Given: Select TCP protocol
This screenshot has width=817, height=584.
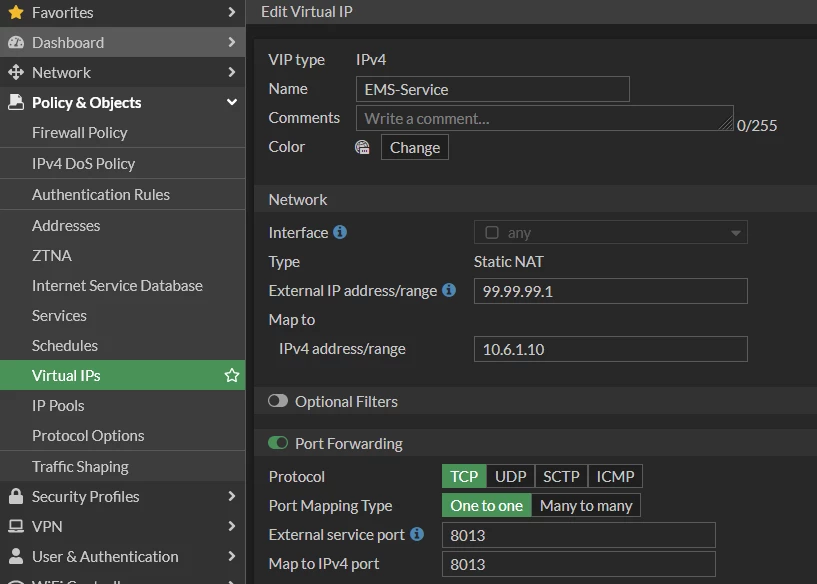Looking at the screenshot, I should point(464,476).
